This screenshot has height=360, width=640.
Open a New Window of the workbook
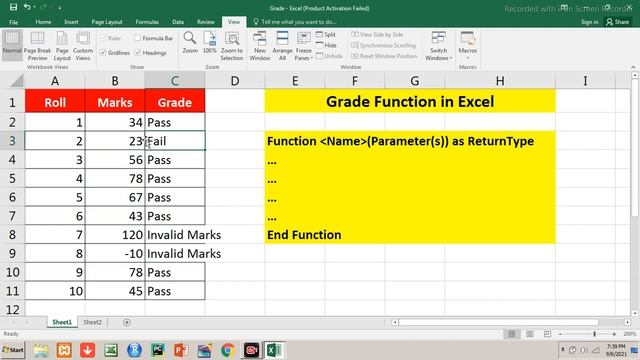(x=260, y=45)
